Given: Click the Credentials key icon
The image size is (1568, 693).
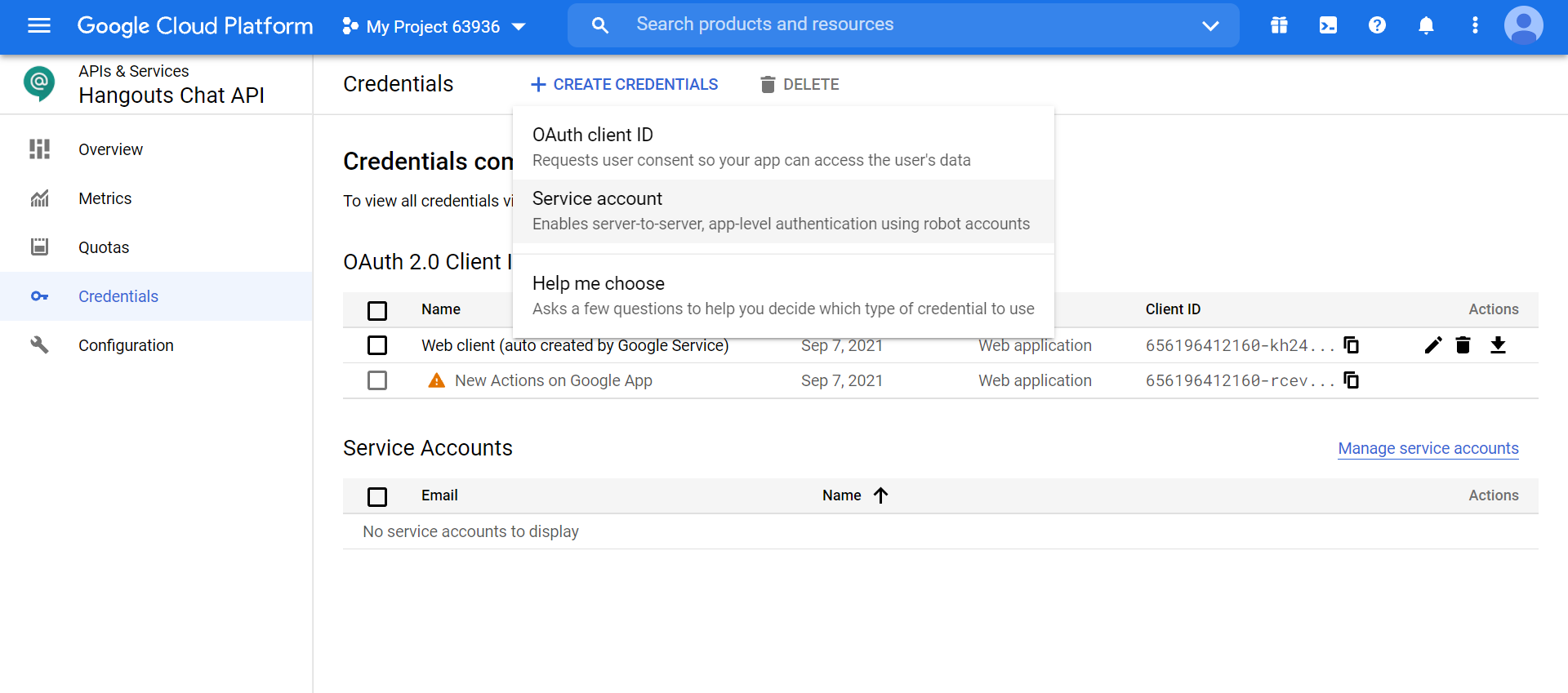Looking at the screenshot, I should click(39, 296).
